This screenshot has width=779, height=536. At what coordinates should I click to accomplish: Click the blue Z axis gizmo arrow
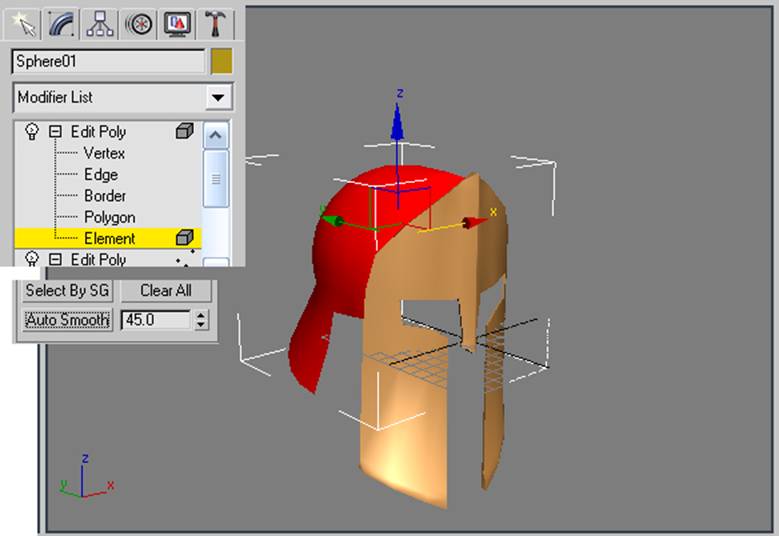point(397,122)
